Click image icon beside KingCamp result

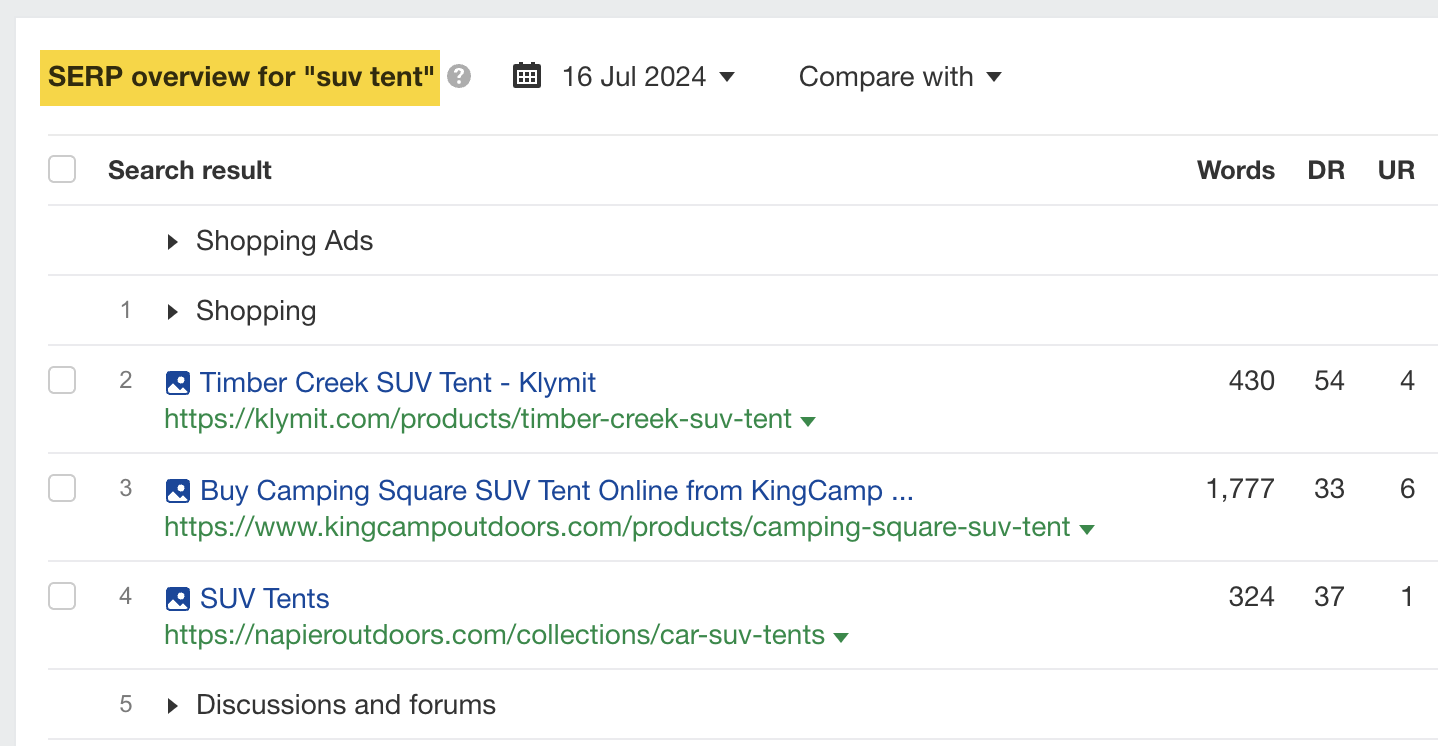177,490
